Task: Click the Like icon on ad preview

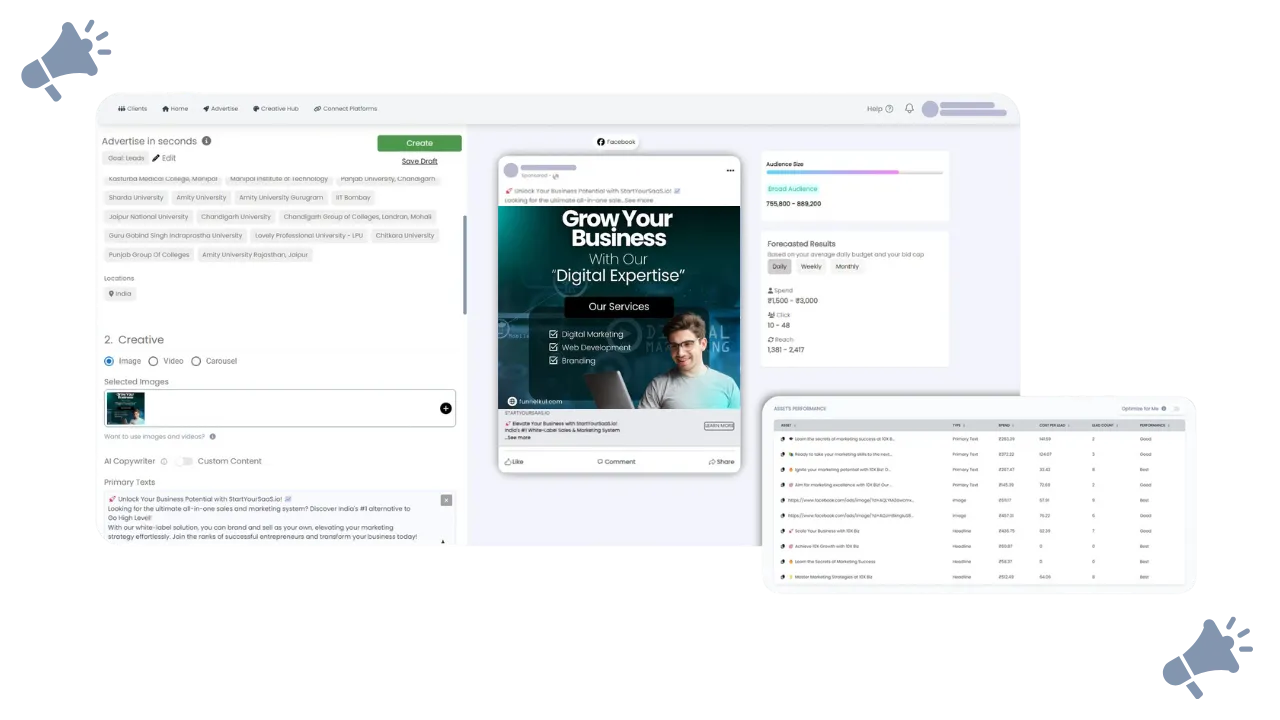Action: pos(508,462)
